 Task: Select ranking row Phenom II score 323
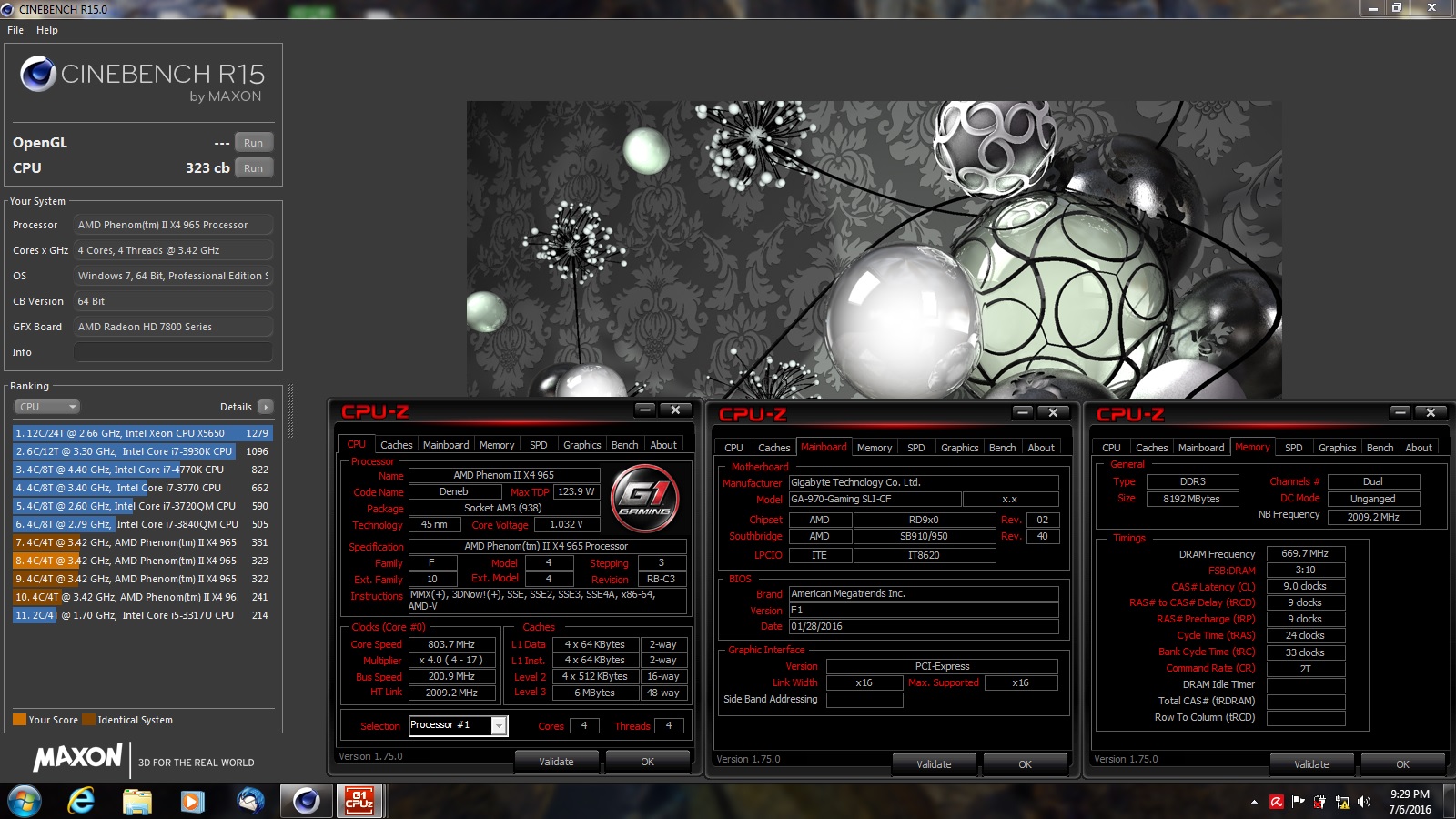point(142,561)
